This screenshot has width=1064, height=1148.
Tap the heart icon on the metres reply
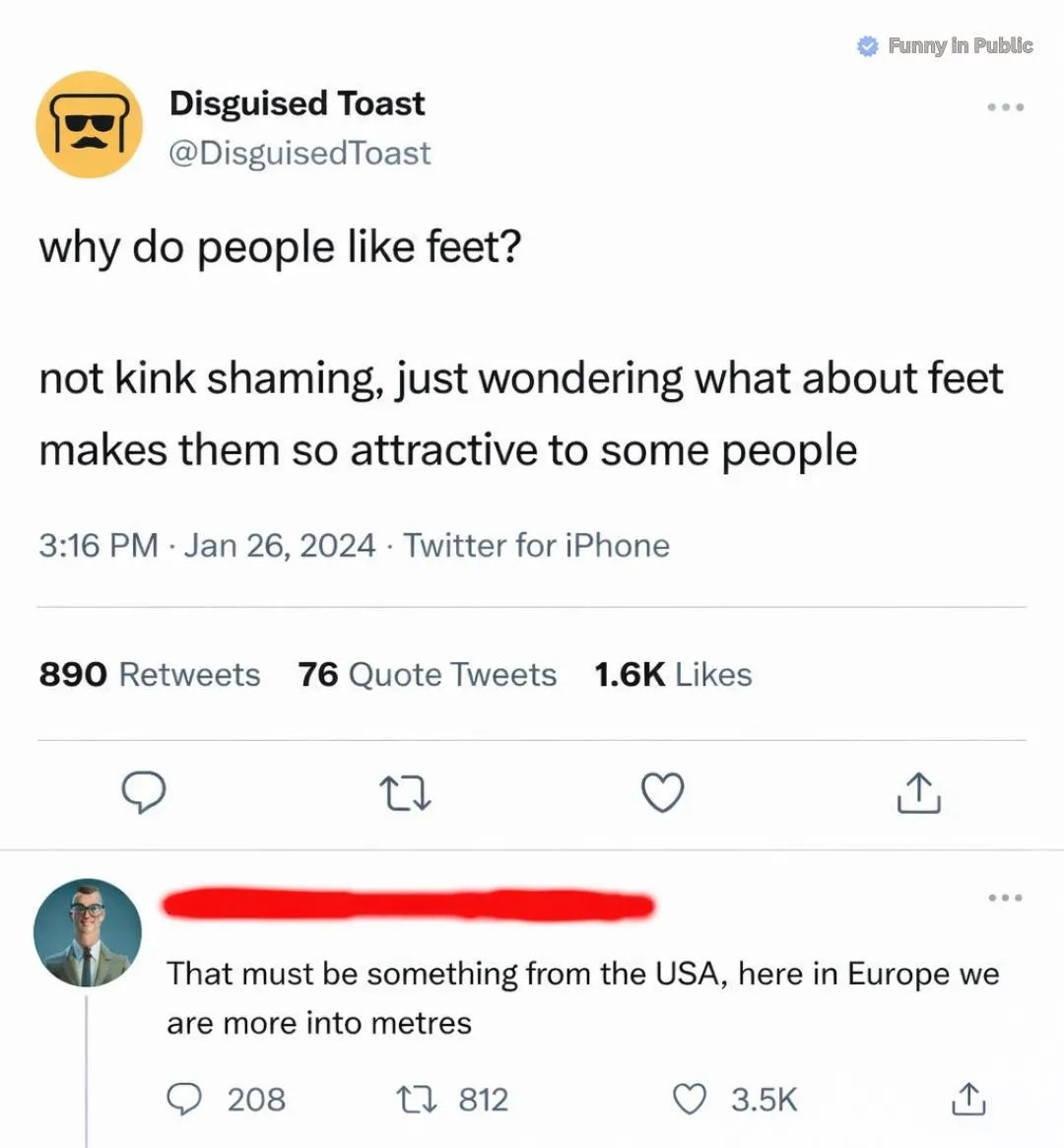[695, 1097]
